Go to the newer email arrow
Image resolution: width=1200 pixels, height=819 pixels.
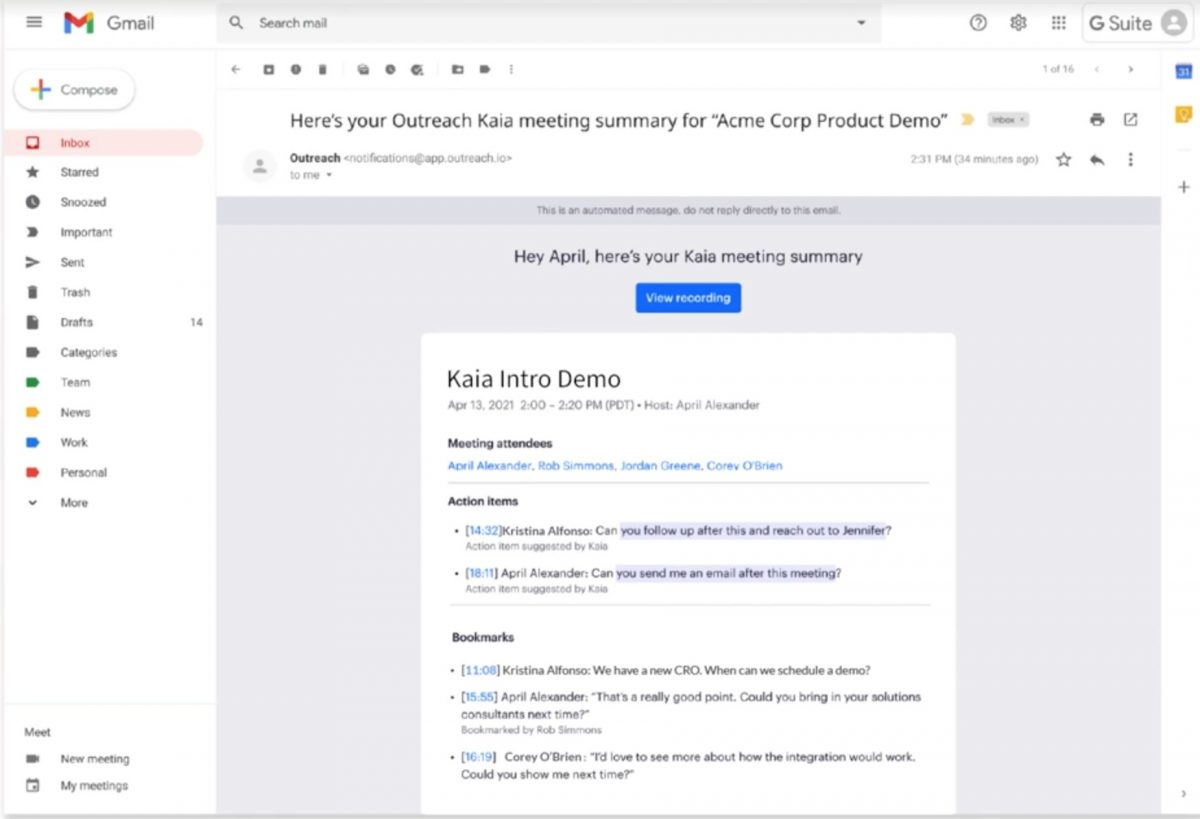(x=1097, y=69)
